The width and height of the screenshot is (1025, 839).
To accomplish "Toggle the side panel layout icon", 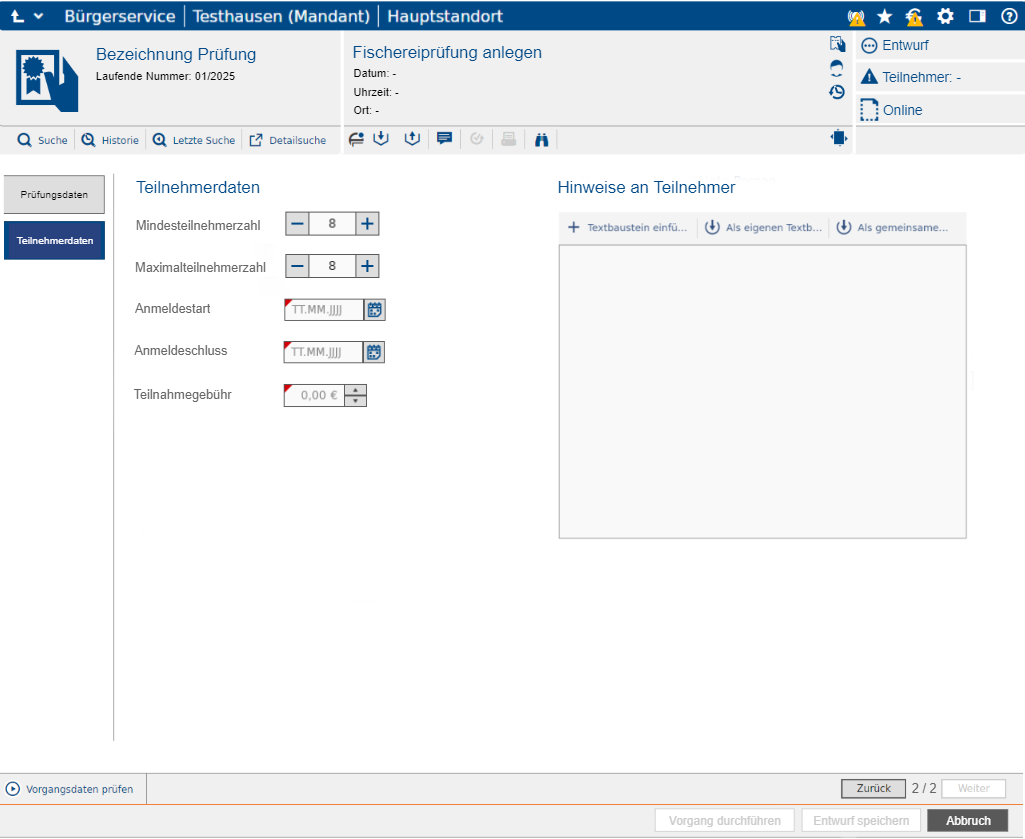I will pyautogui.click(x=977, y=16).
